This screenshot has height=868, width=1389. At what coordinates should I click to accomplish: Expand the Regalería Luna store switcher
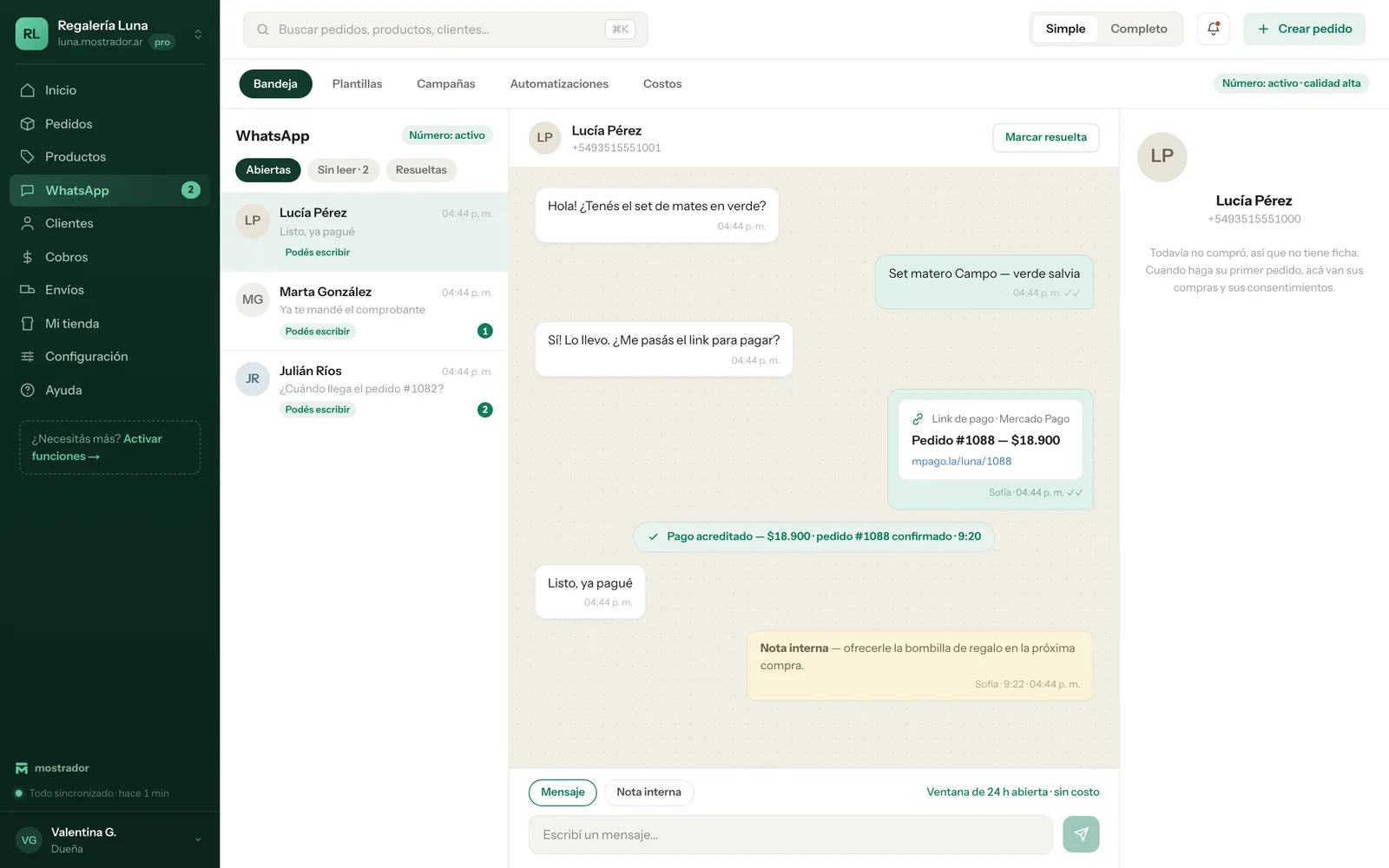[198, 35]
